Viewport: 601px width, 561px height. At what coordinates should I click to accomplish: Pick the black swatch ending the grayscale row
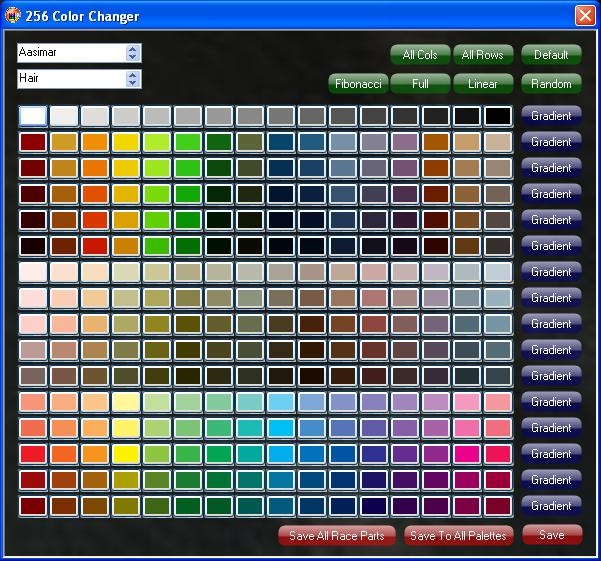[x=498, y=116]
